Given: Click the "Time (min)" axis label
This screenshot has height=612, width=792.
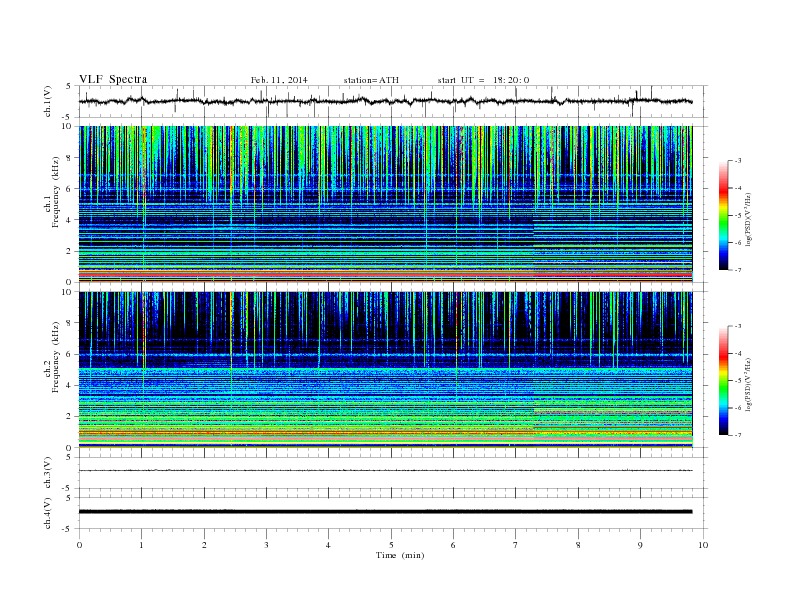Looking at the screenshot, I should pyautogui.click(x=400, y=555).
